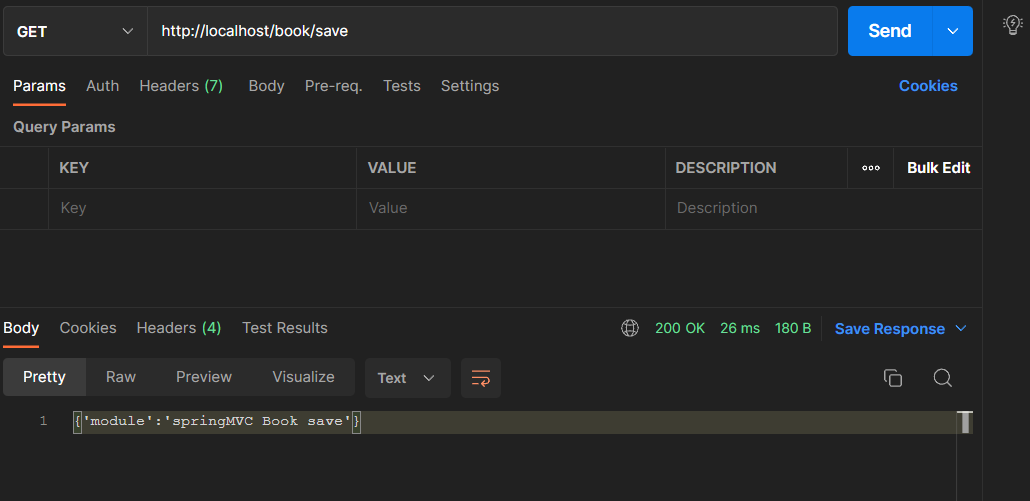
Task: Select the DESCRIPTION column header
Action: pos(726,168)
